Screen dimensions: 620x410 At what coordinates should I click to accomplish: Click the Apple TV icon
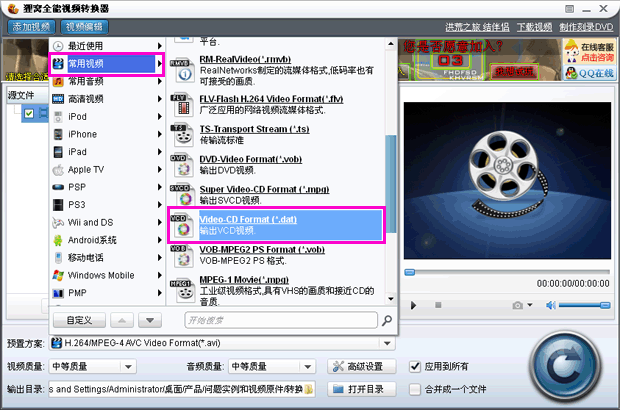[x=58, y=170]
